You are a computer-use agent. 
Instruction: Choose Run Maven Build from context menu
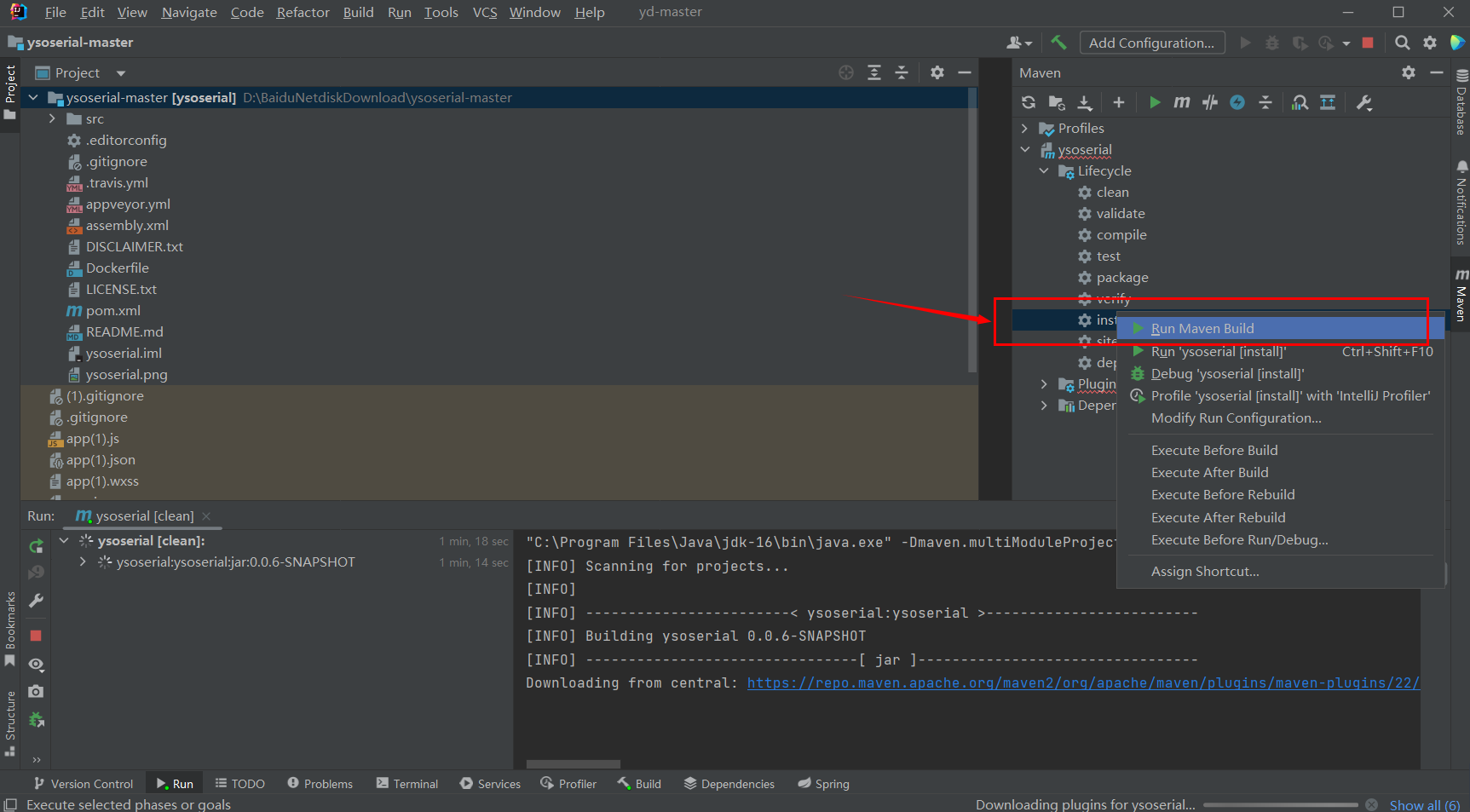pos(1279,328)
